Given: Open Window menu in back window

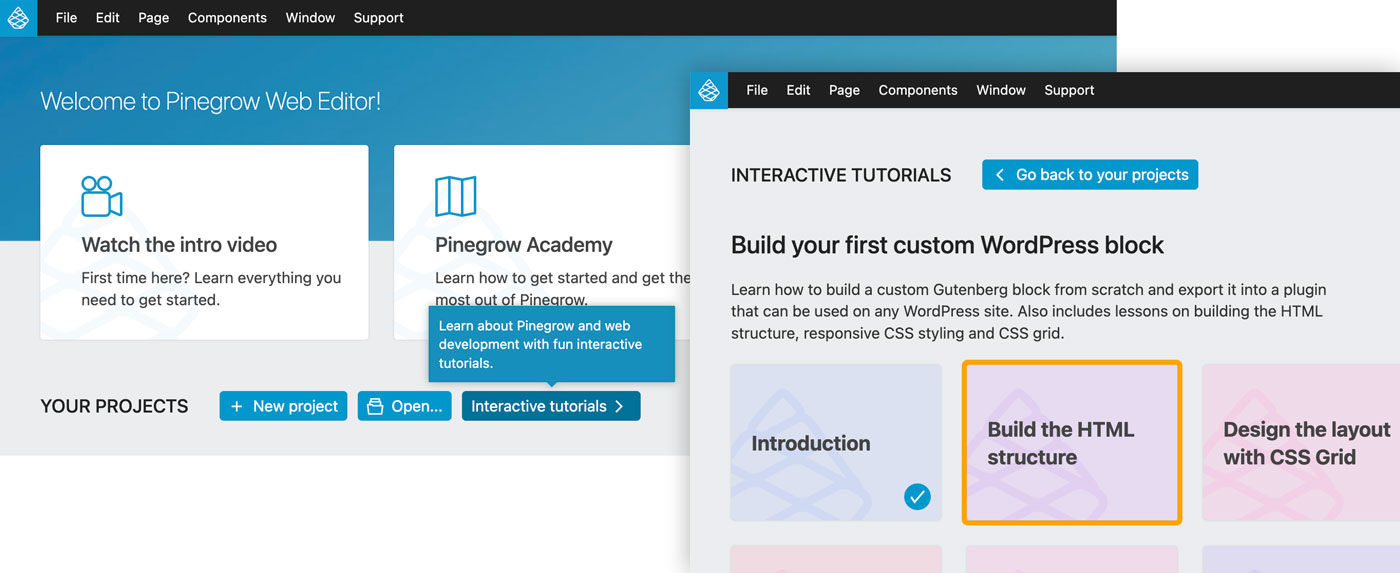Looking at the screenshot, I should click(310, 18).
